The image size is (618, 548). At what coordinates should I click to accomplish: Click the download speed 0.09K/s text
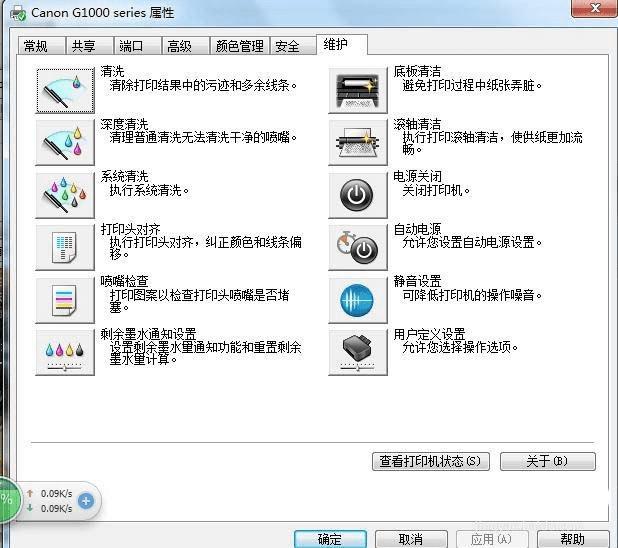56,509
